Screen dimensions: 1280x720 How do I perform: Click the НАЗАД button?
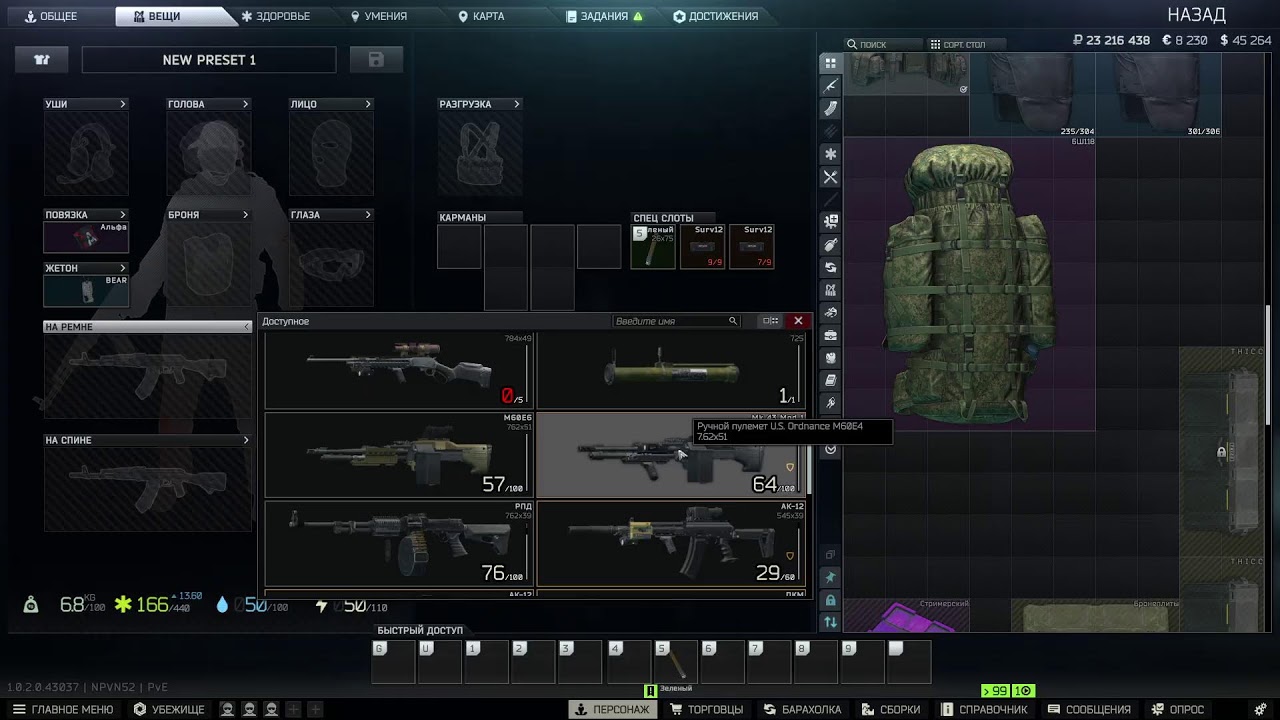tap(1196, 15)
